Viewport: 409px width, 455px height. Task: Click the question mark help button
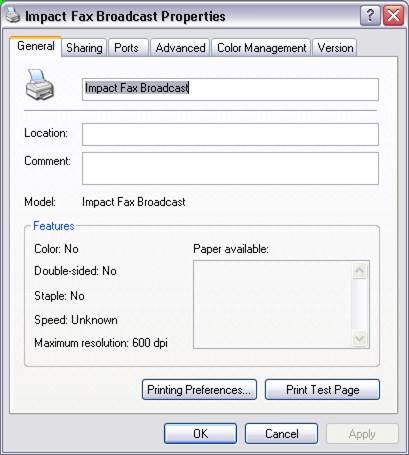[370, 16]
